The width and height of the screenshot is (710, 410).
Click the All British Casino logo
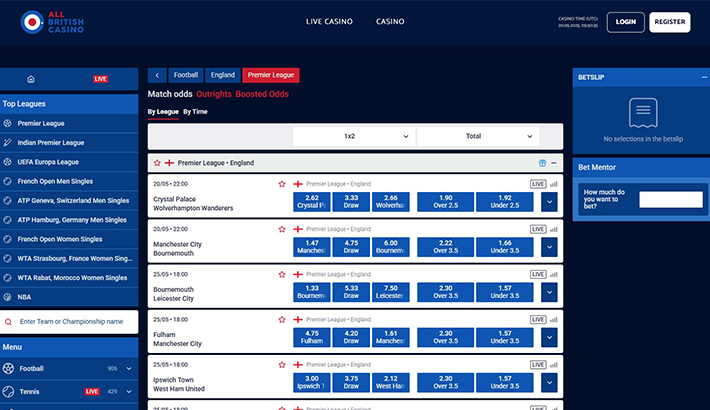point(52,22)
